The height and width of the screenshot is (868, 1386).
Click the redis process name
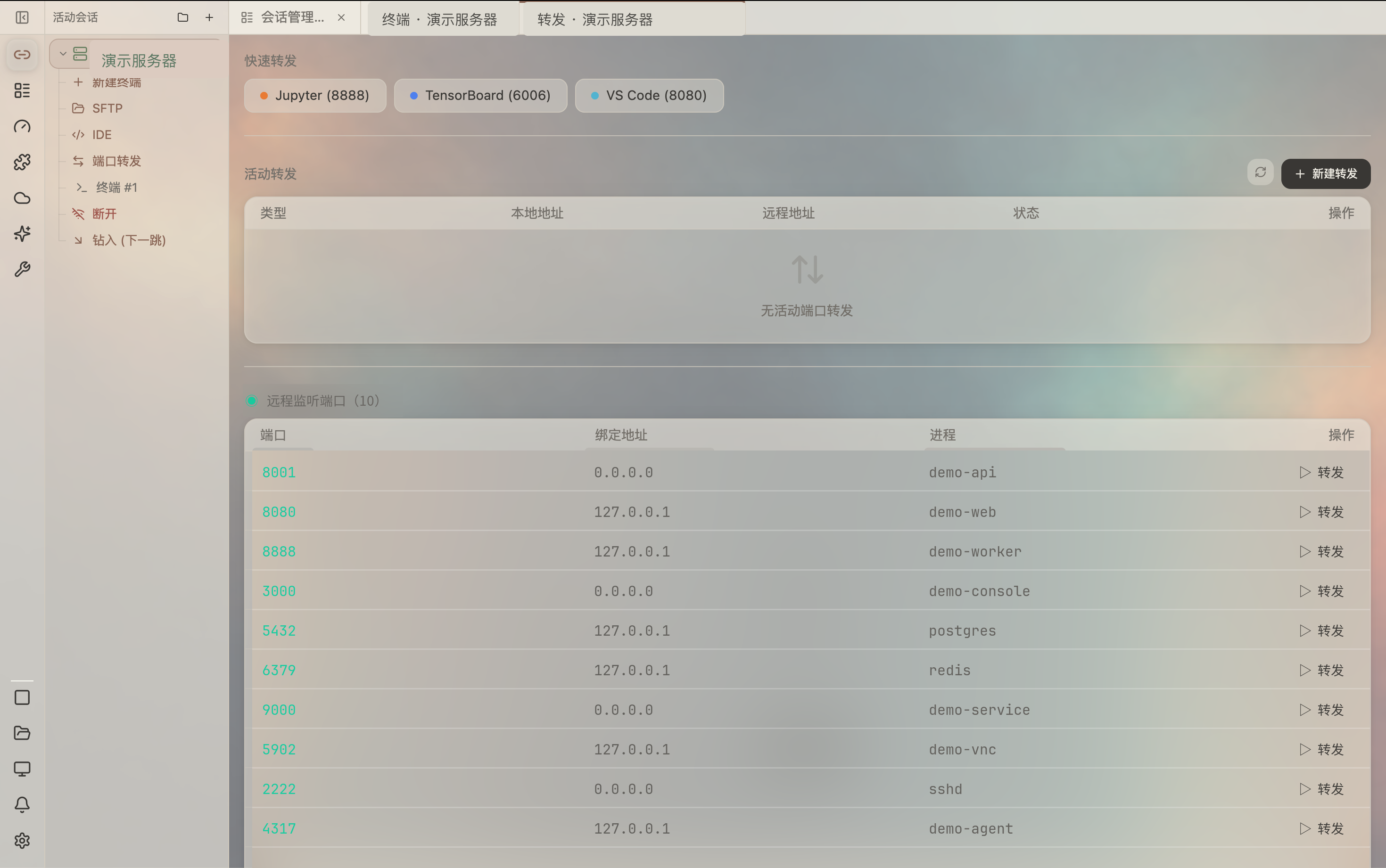(x=949, y=671)
